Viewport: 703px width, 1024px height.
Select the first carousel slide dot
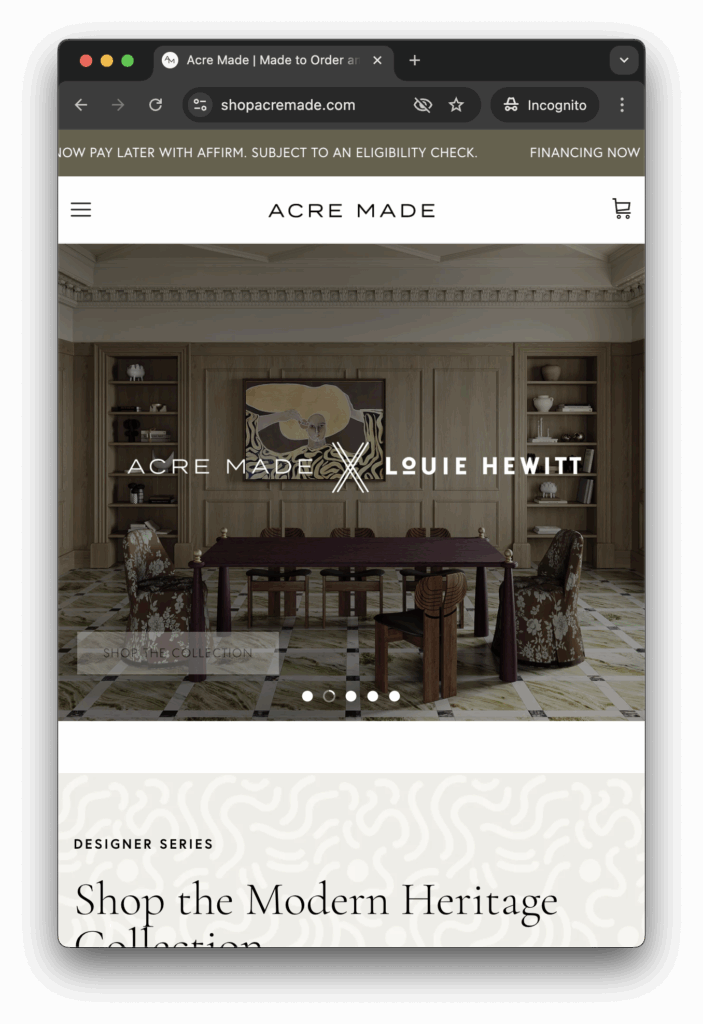tap(307, 696)
